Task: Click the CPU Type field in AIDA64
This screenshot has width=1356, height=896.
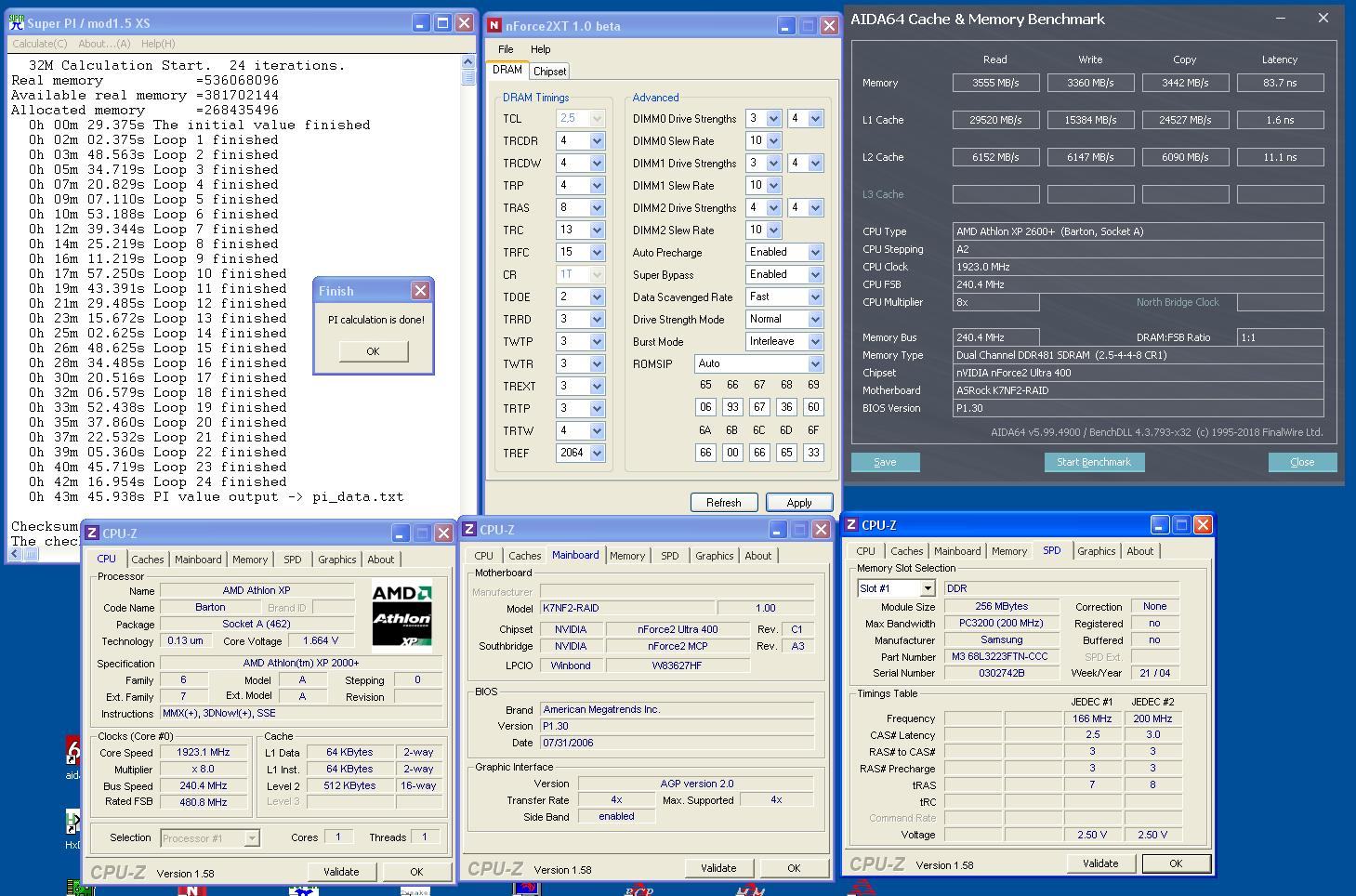Action: (1138, 231)
